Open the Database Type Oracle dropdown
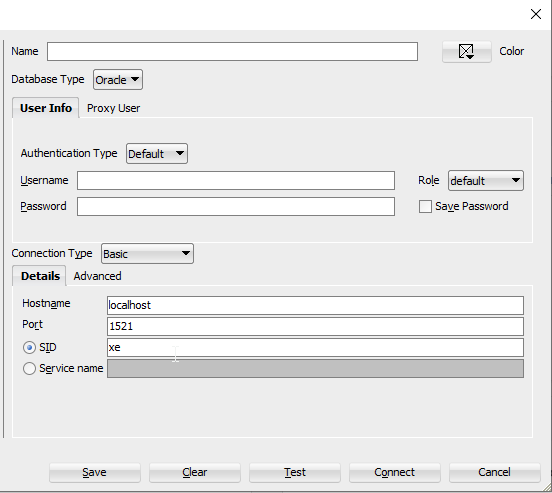Screen dimensions: 552x493 (x=118, y=80)
